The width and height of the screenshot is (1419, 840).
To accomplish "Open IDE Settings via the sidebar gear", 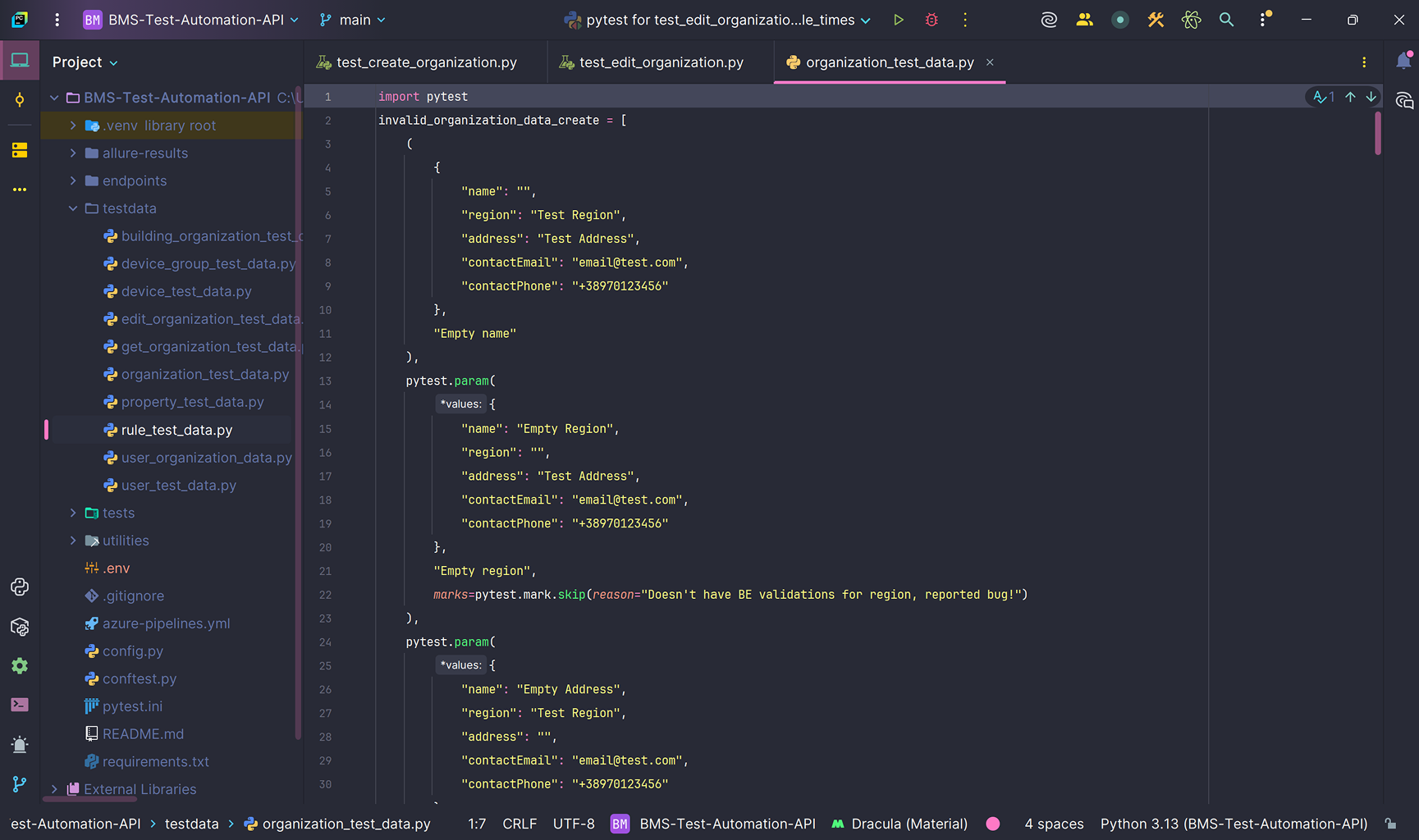I will [20, 666].
